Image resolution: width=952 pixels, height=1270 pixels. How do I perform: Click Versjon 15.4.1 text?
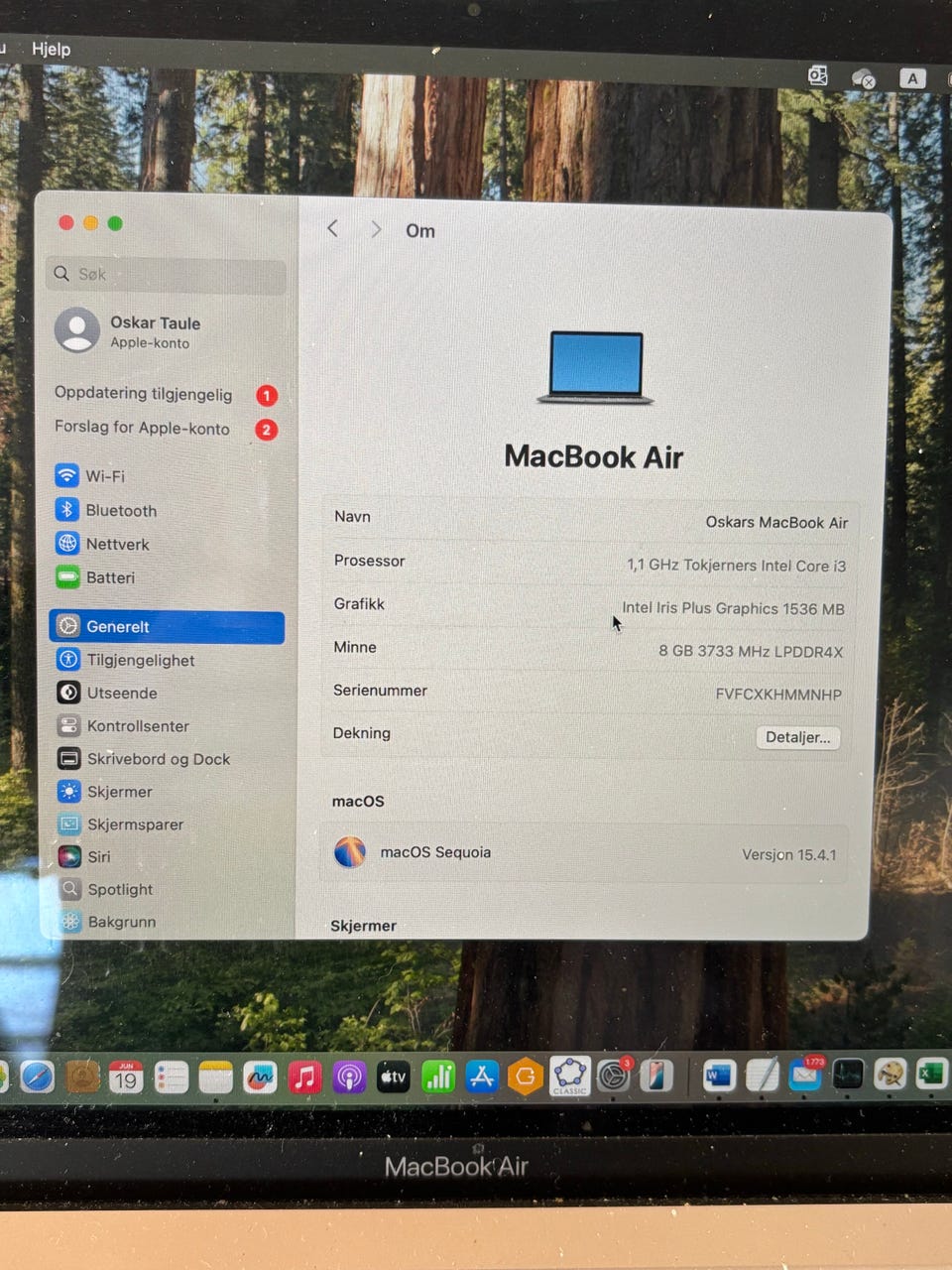point(789,854)
